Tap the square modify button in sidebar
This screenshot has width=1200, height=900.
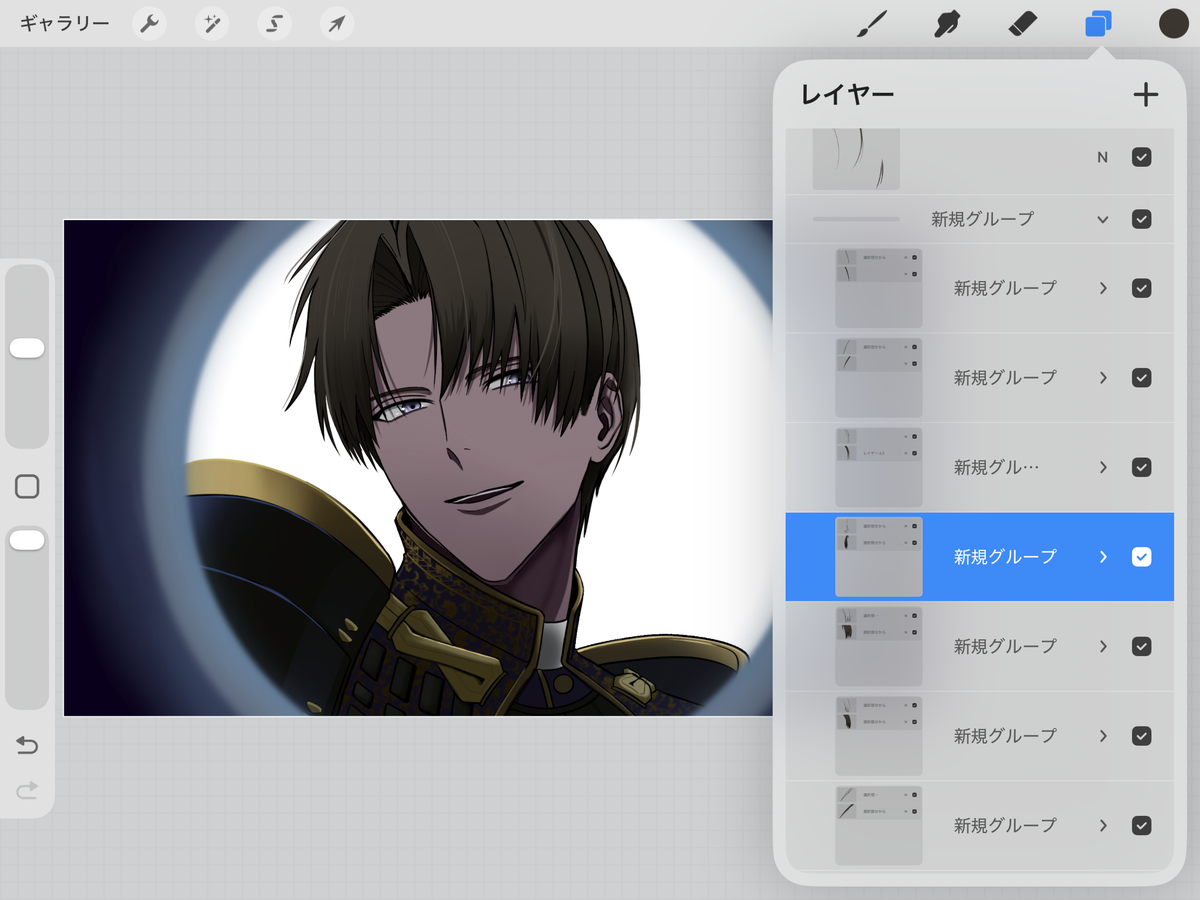(x=27, y=487)
